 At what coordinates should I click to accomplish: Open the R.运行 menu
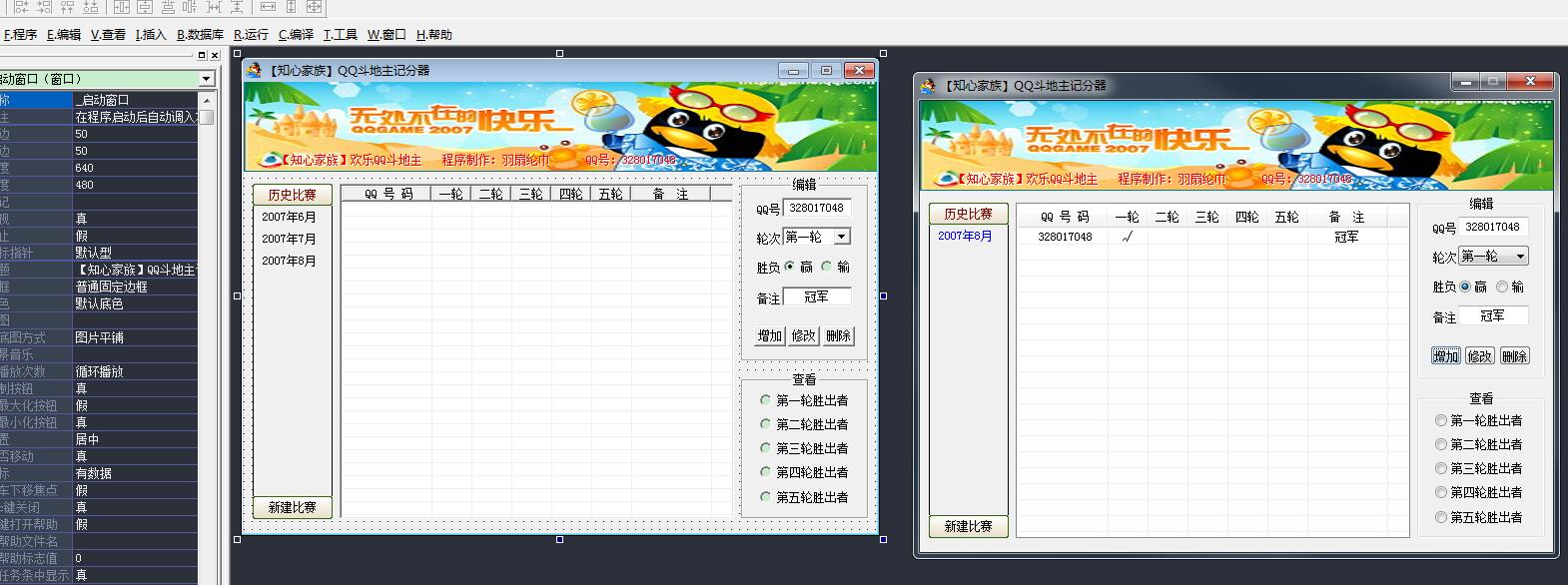pos(251,35)
